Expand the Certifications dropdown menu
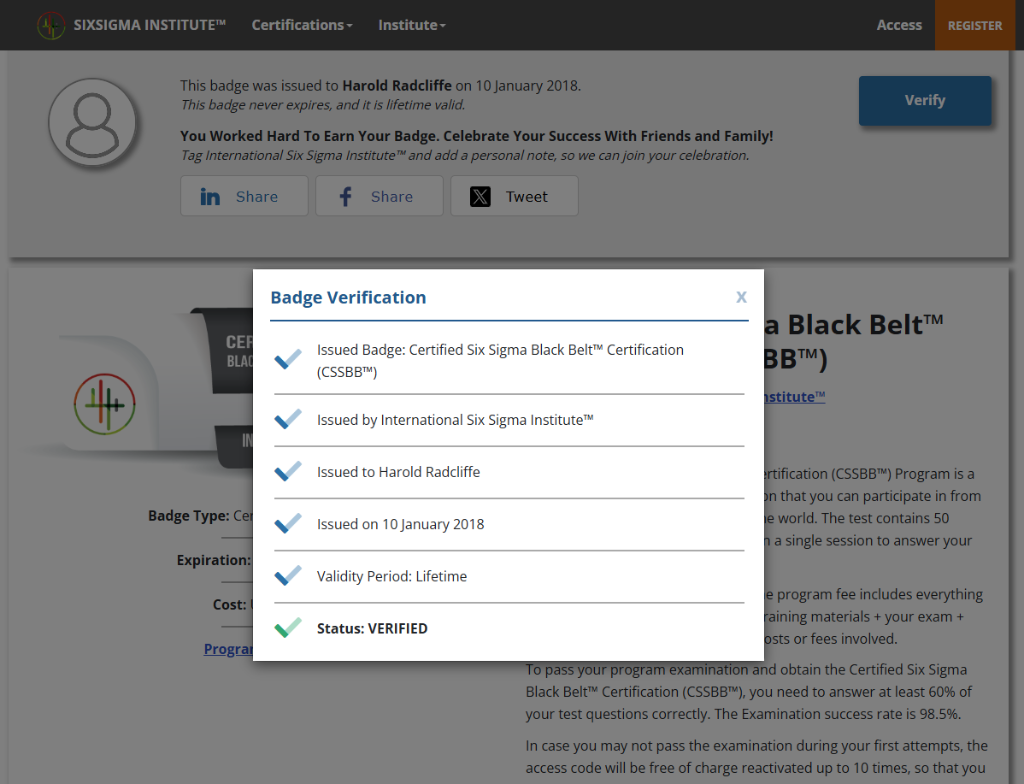 [301, 25]
